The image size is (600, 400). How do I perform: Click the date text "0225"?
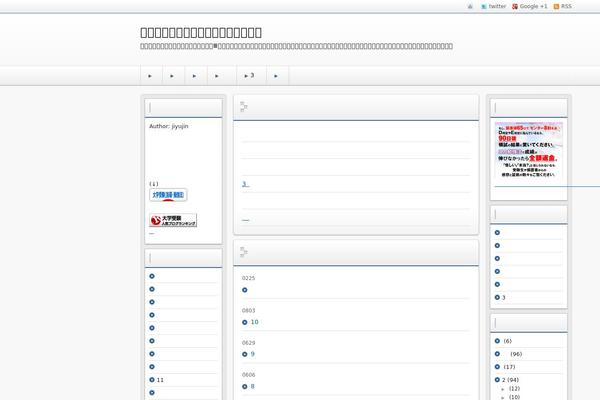[x=248, y=278]
